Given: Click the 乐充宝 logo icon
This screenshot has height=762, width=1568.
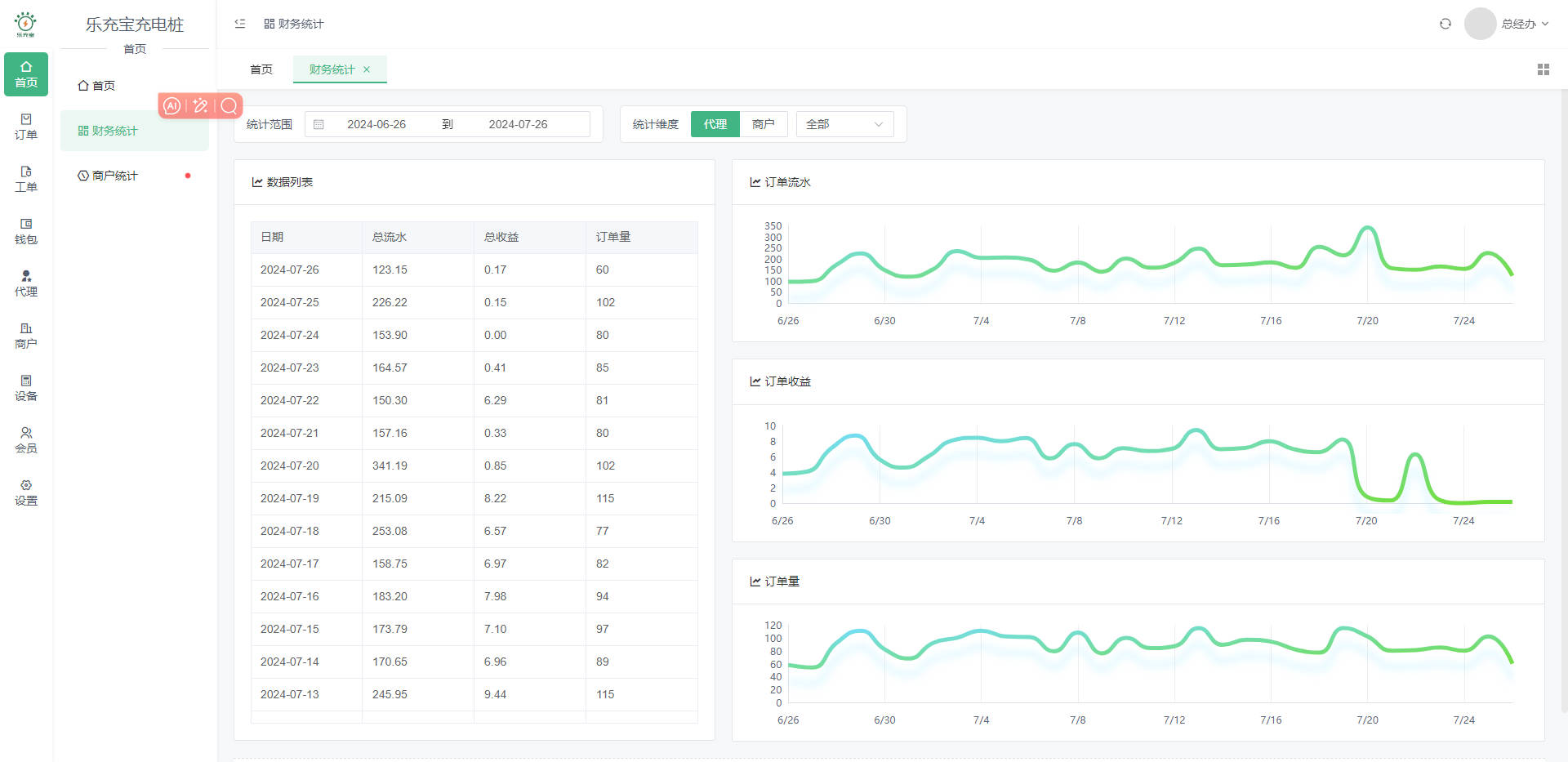Looking at the screenshot, I should [25, 25].
